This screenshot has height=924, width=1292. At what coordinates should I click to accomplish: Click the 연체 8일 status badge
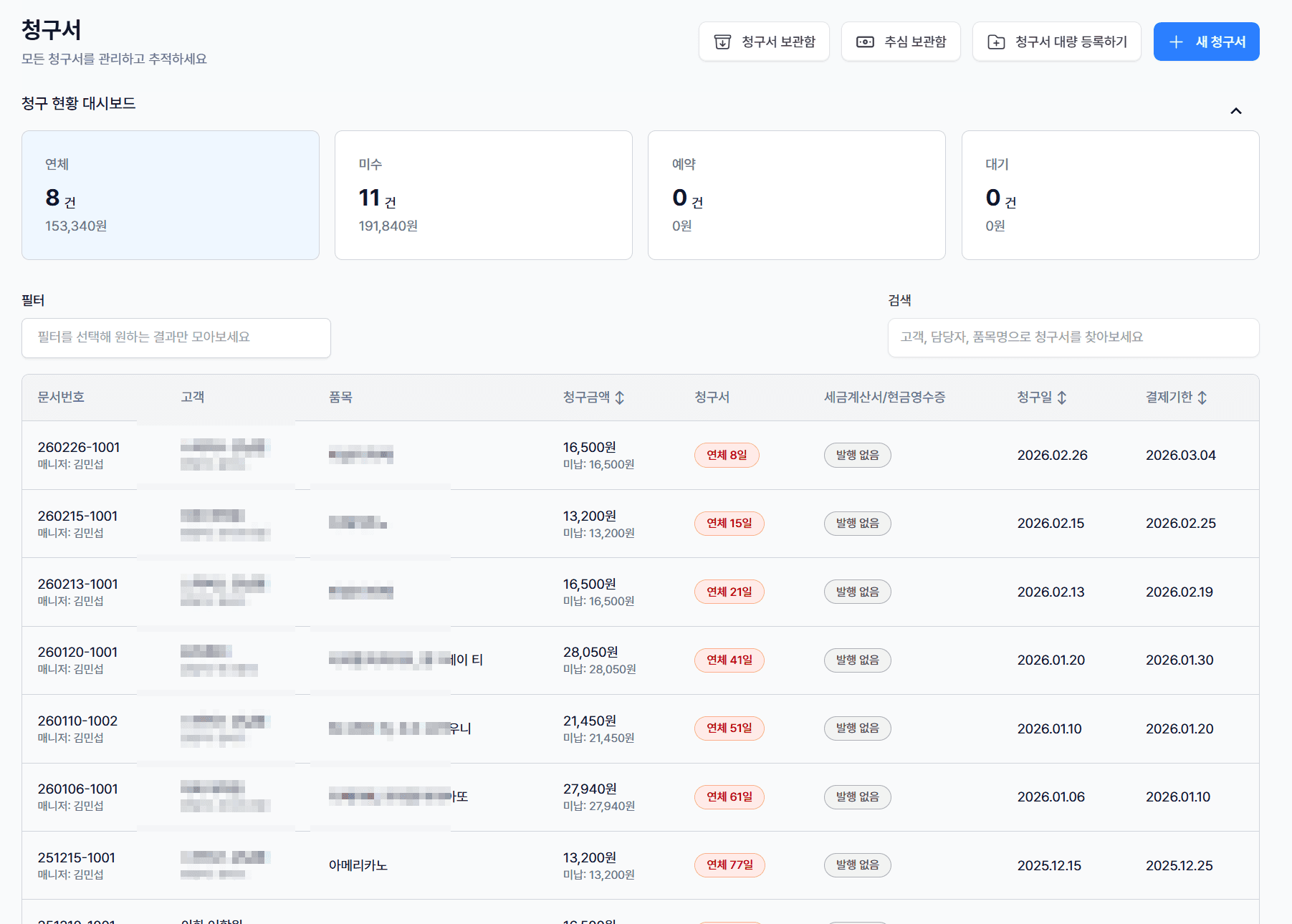[727, 455]
